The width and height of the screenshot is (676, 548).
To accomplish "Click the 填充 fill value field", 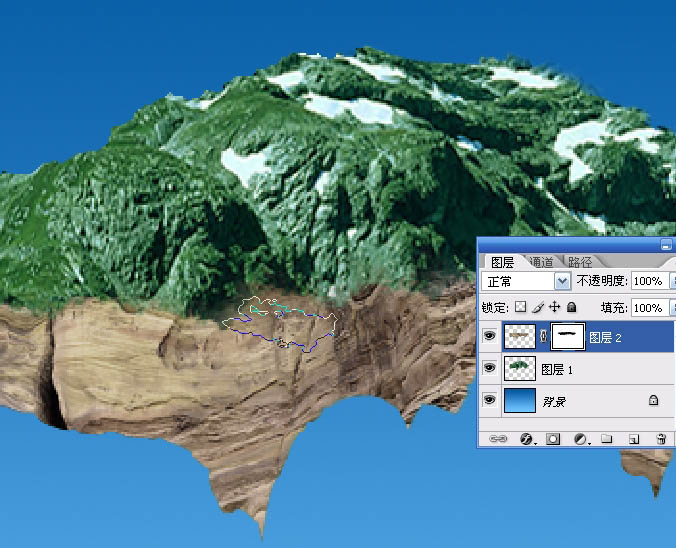I will pyautogui.click(x=651, y=308).
